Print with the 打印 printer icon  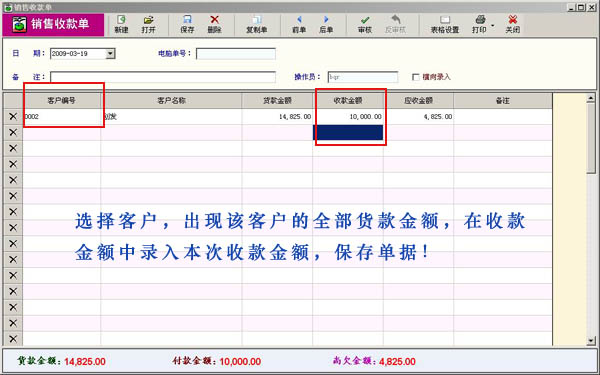click(480, 24)
